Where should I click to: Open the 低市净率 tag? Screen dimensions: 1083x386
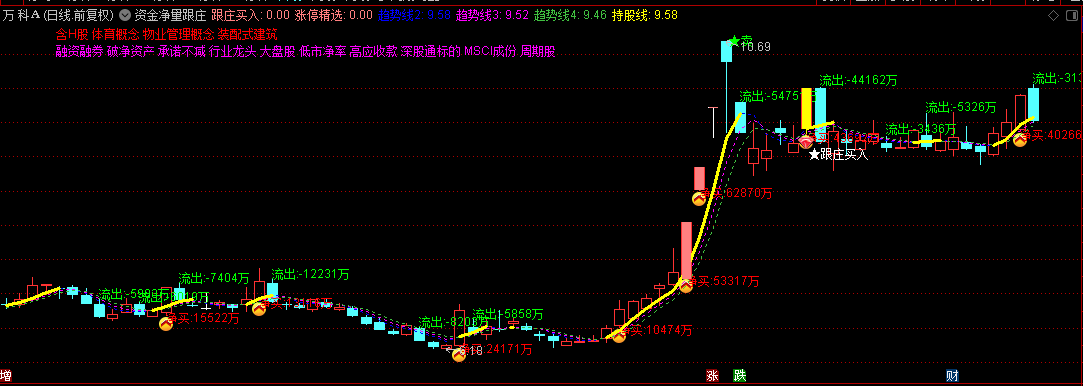[323, 51]
